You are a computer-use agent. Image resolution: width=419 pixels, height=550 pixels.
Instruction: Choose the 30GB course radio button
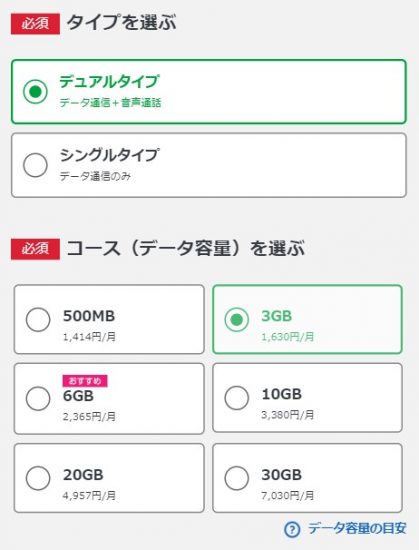[237, 478]
